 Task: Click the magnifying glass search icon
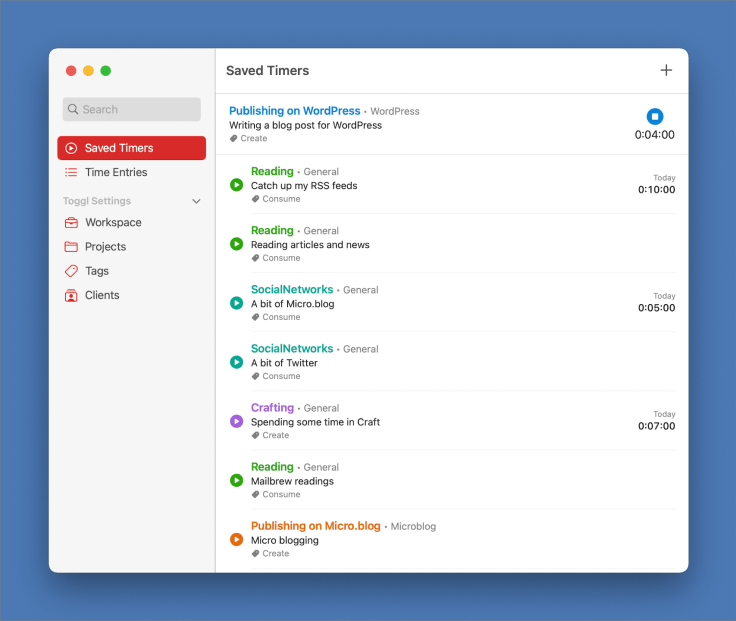tap(73, 109)
